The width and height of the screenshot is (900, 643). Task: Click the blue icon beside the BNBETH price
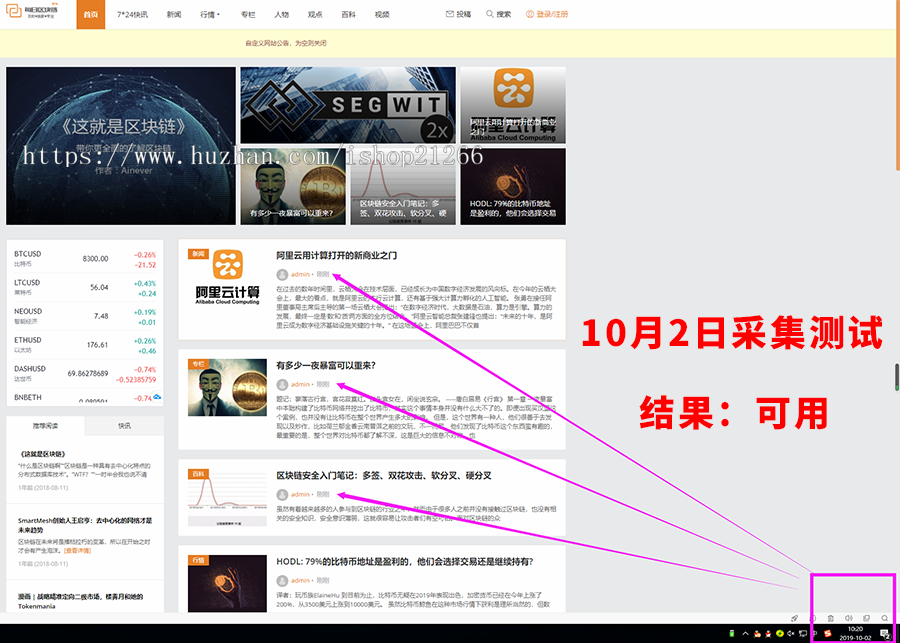(156, 397)
